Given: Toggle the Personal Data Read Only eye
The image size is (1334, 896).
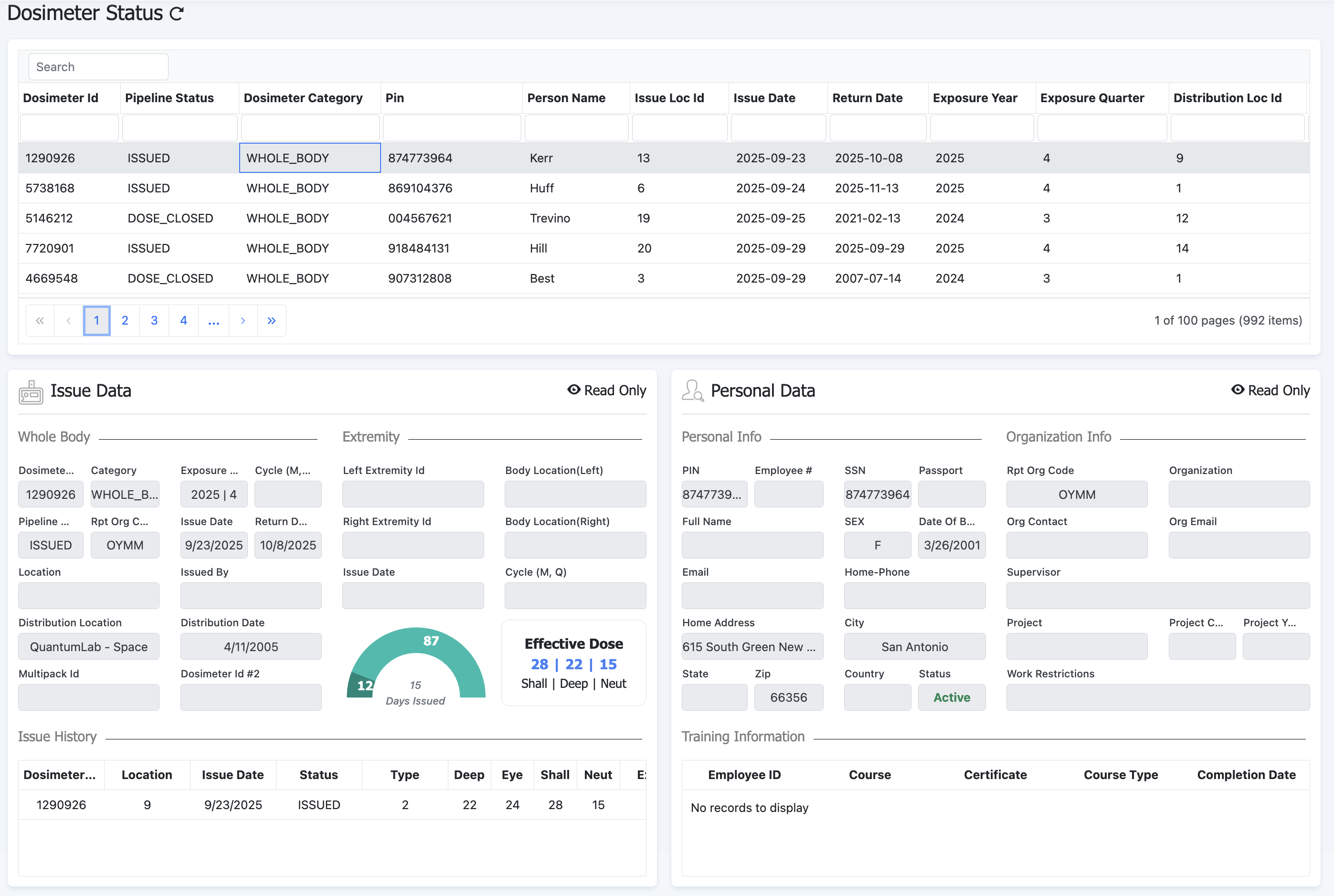Looking at the screenshot, I should [1238, 390].
